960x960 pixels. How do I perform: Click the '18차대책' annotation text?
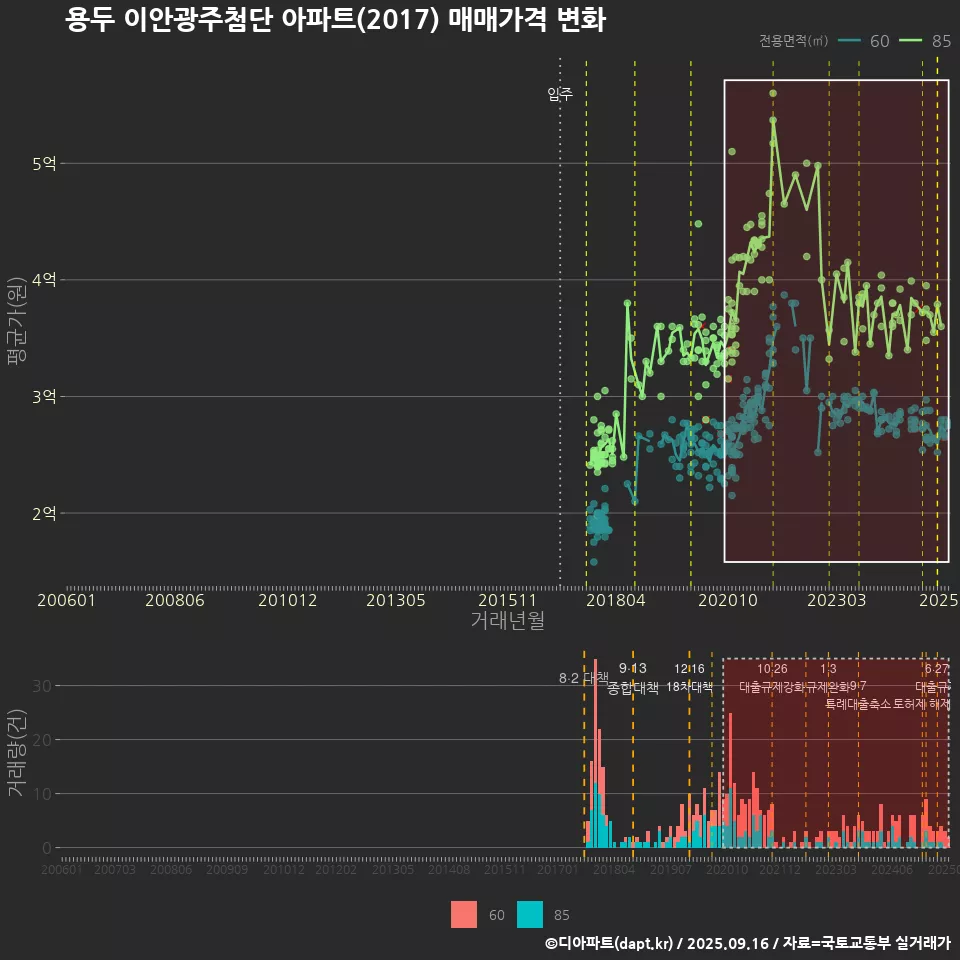click(689, 687)
